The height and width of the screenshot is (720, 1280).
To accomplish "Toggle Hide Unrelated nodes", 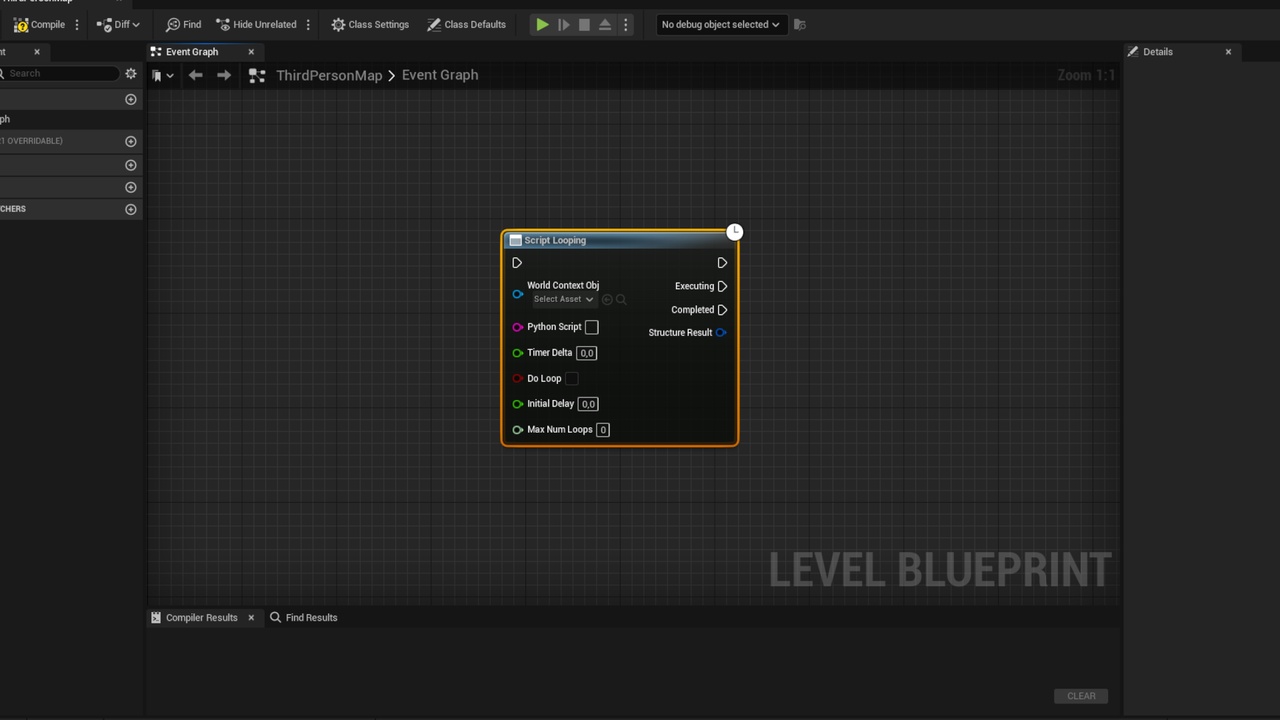I will [x=256, y=24].
